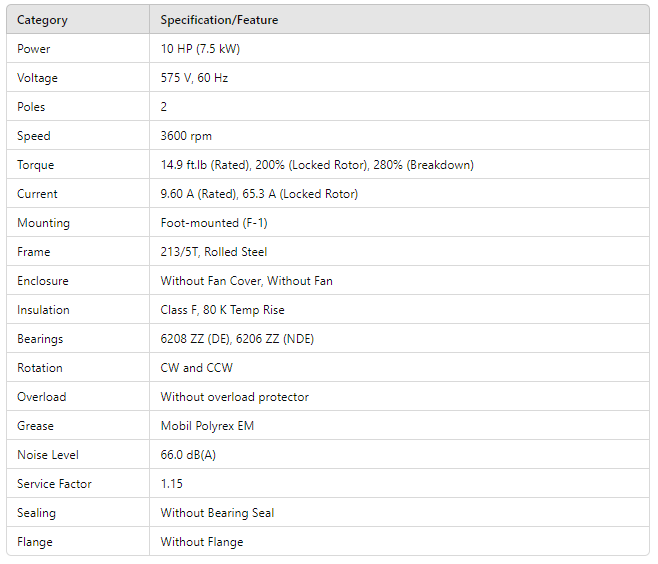Screen dimensions: 658x564
Task: Select the 213/5T, Rolled Steel cell
Action: click(214, 252)
